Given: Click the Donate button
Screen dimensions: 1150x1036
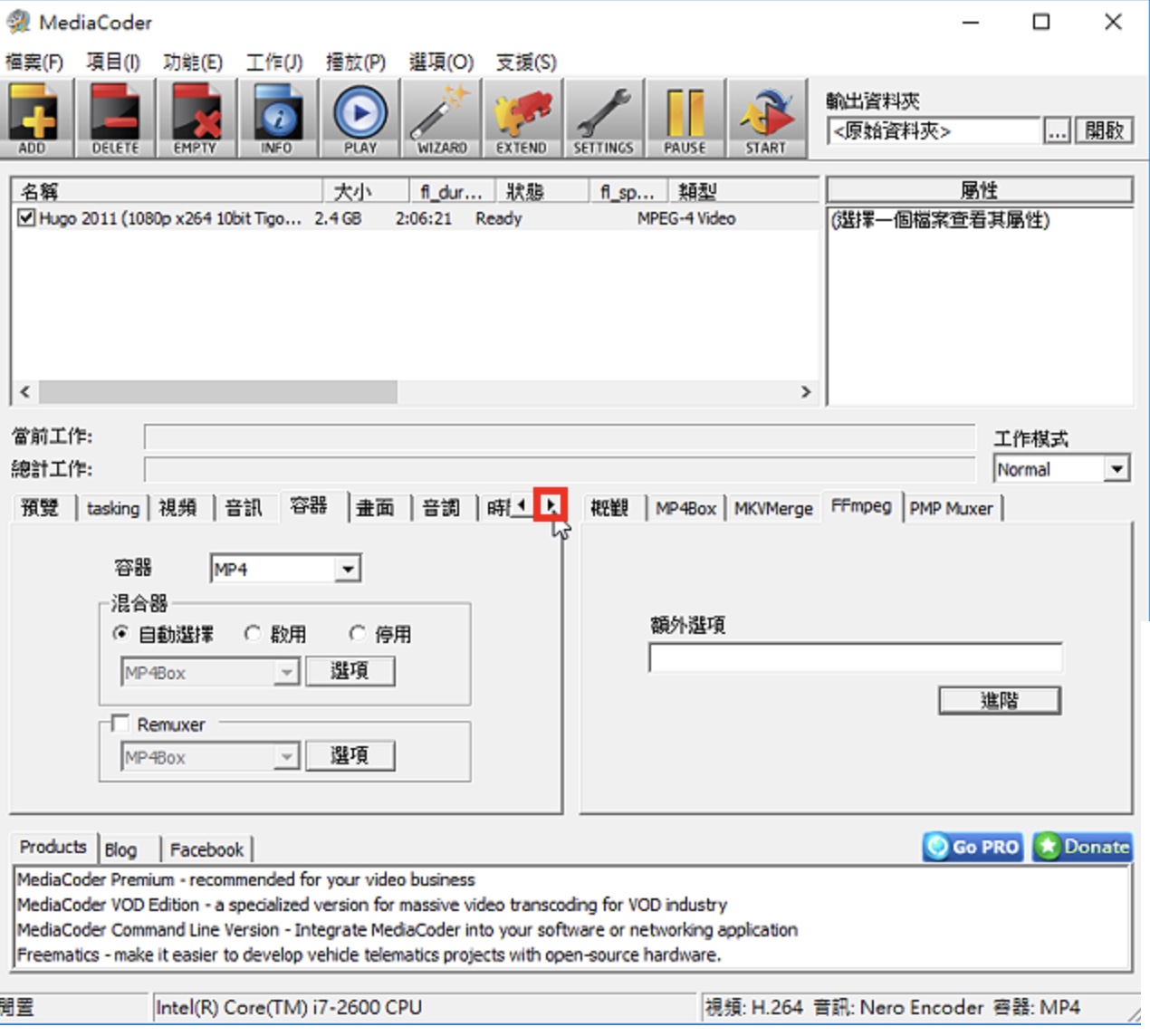Looking at the screenshot, I should [1082, 847].
